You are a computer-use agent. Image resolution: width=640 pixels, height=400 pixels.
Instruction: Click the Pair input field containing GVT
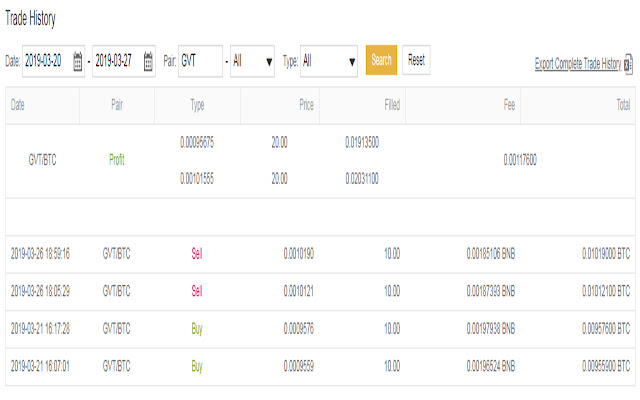(x=200, y=61)
